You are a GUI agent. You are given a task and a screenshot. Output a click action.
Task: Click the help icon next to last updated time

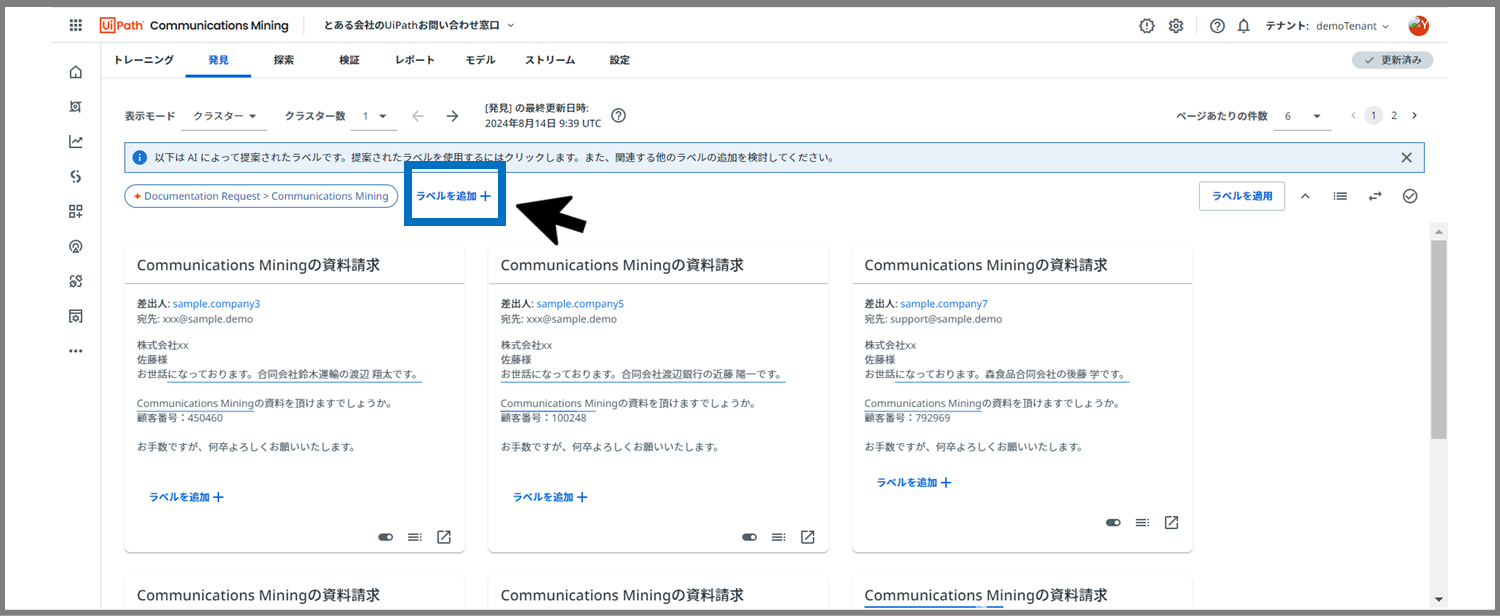coord(618,115)
